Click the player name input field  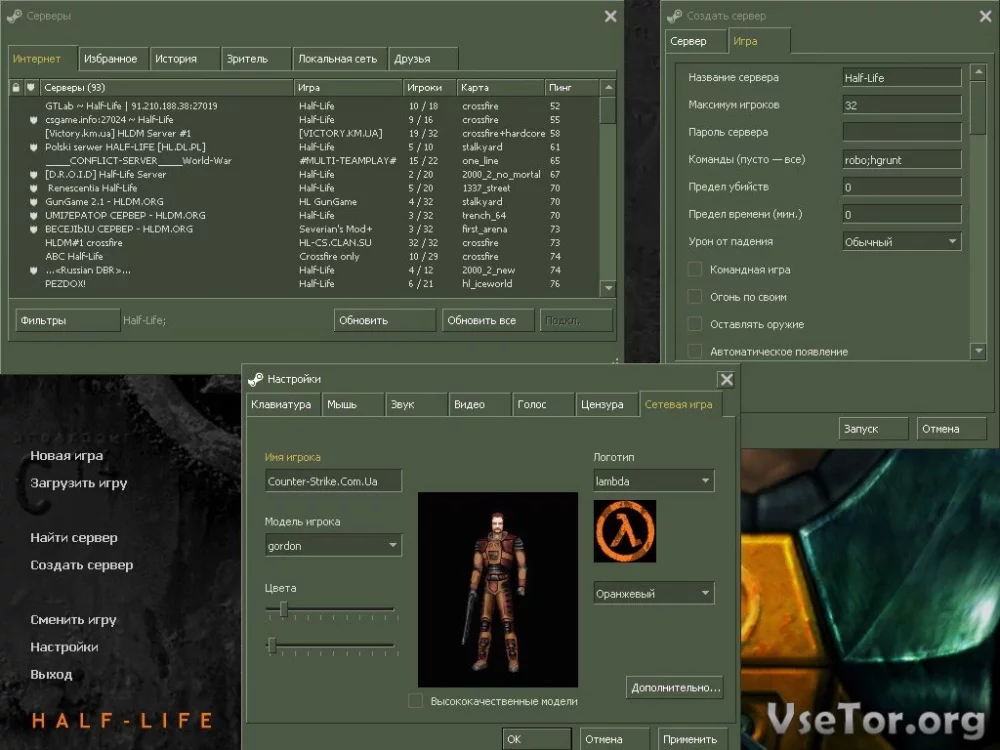pos(333,481)
